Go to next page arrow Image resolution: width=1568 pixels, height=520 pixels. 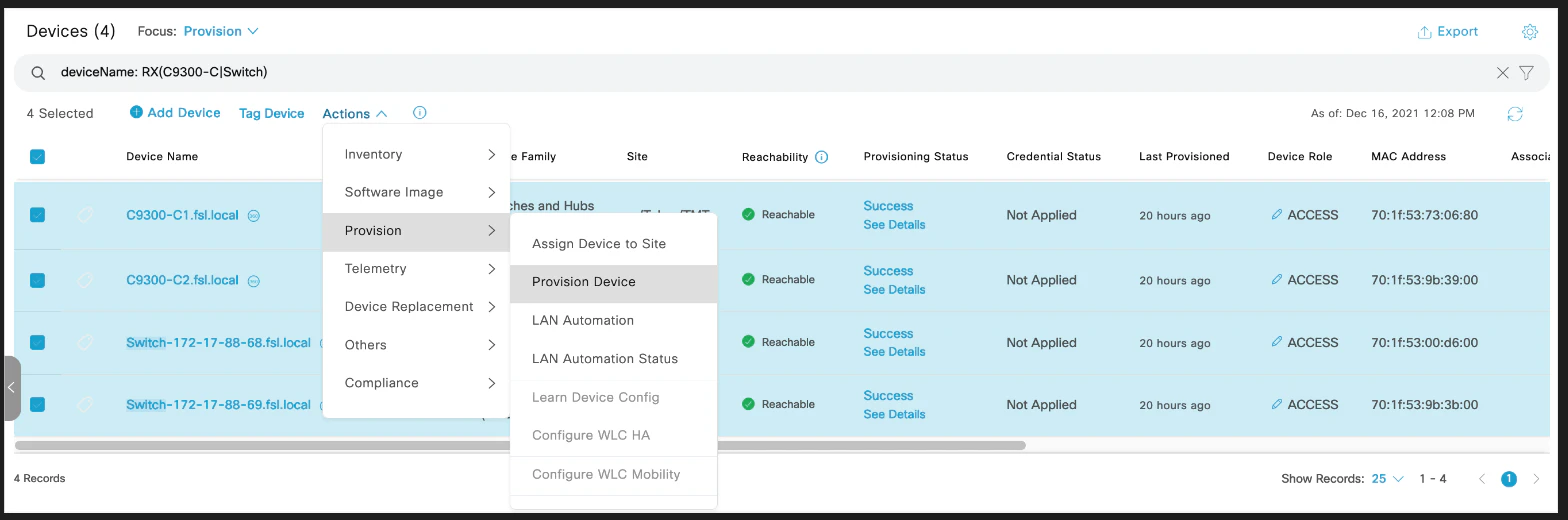click(1536, 479)
